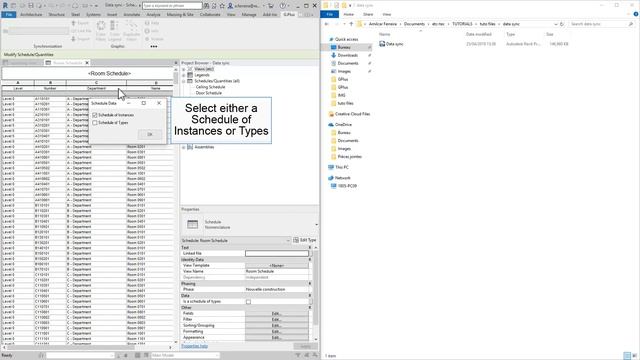Click the favorites star icon in title bar
Image resolution: width=640 pixels, height=360 pixels.
click(x=222, y=6)
